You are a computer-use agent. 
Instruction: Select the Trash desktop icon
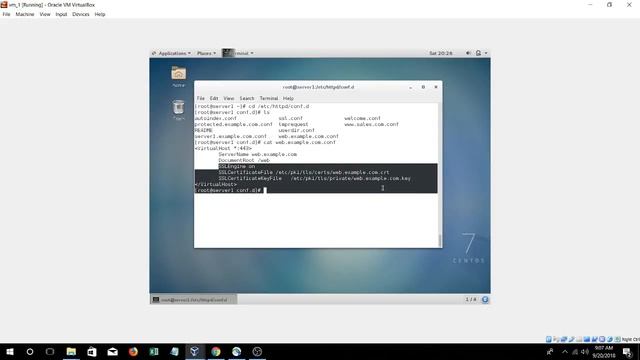coord(178,110)
